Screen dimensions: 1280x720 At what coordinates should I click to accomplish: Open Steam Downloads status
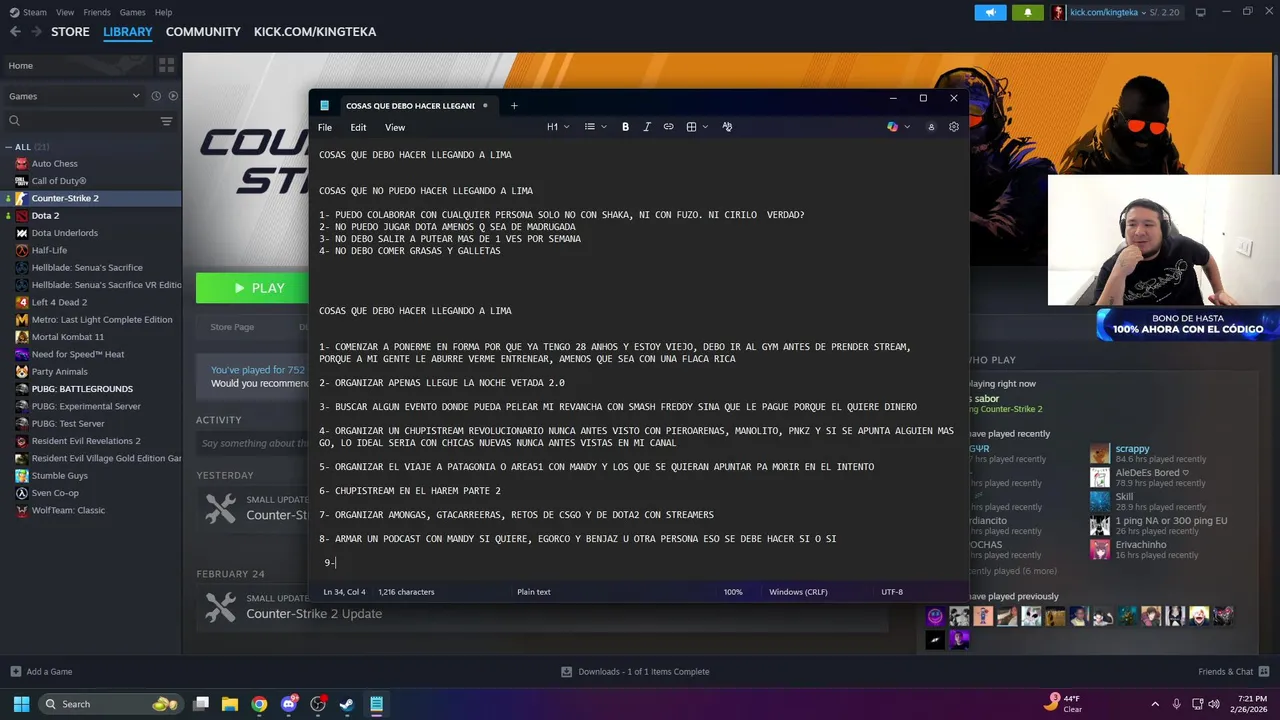tap(635, 672)
